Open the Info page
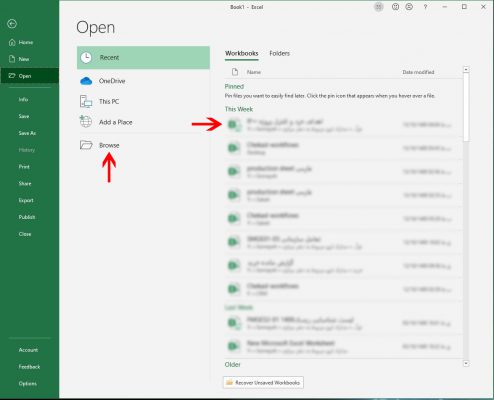This screenshot has width=494, height=400. (29, 99)
